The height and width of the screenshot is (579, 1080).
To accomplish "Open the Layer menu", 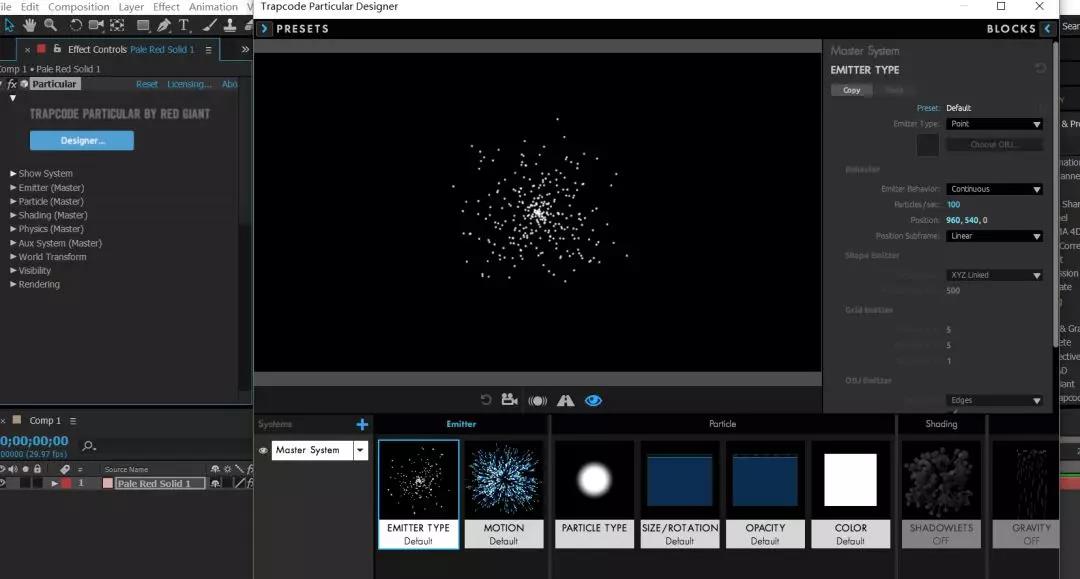I will pyautogui.click(x=131, y=7).
